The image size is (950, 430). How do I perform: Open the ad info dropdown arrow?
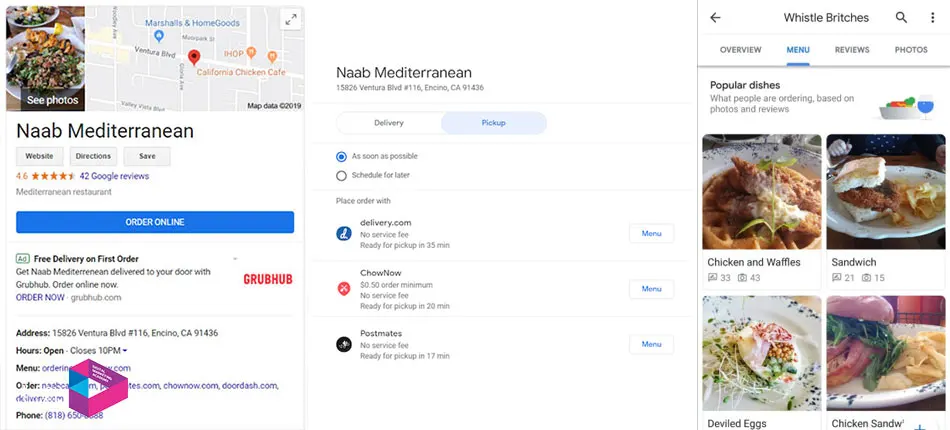[x=235, y=259]
